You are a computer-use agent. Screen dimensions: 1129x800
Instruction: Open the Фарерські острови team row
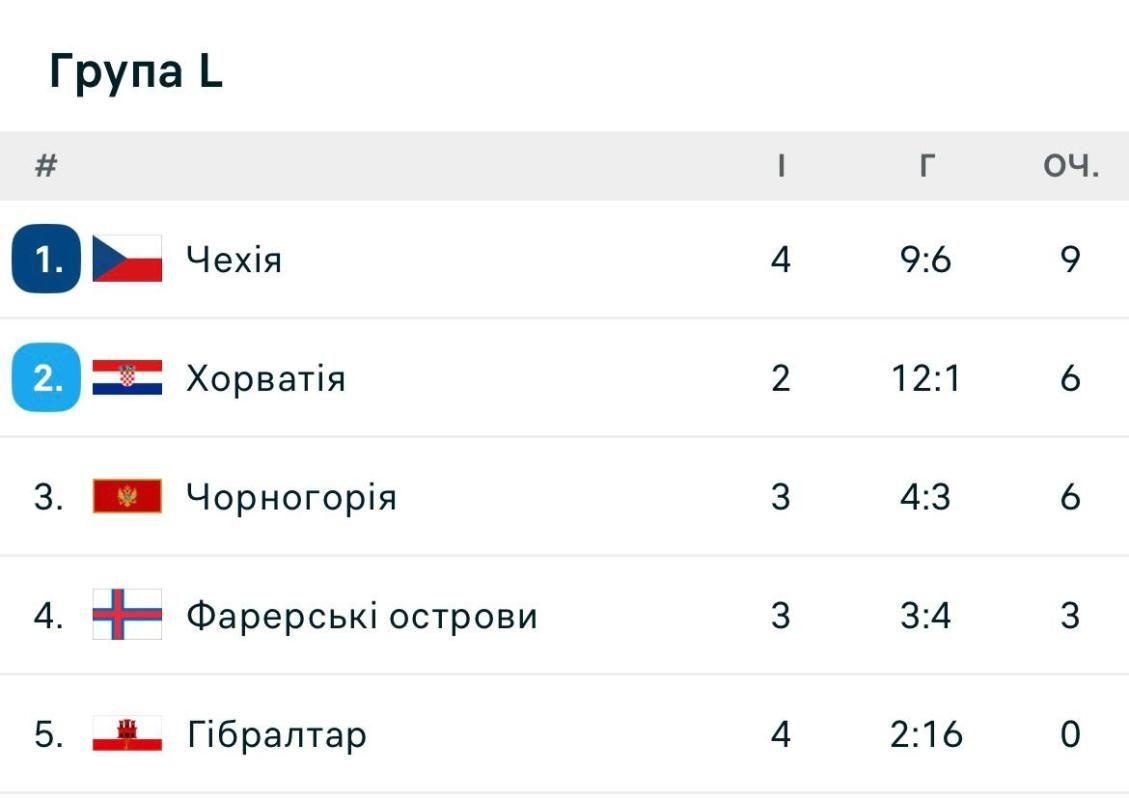pos(564,615)
